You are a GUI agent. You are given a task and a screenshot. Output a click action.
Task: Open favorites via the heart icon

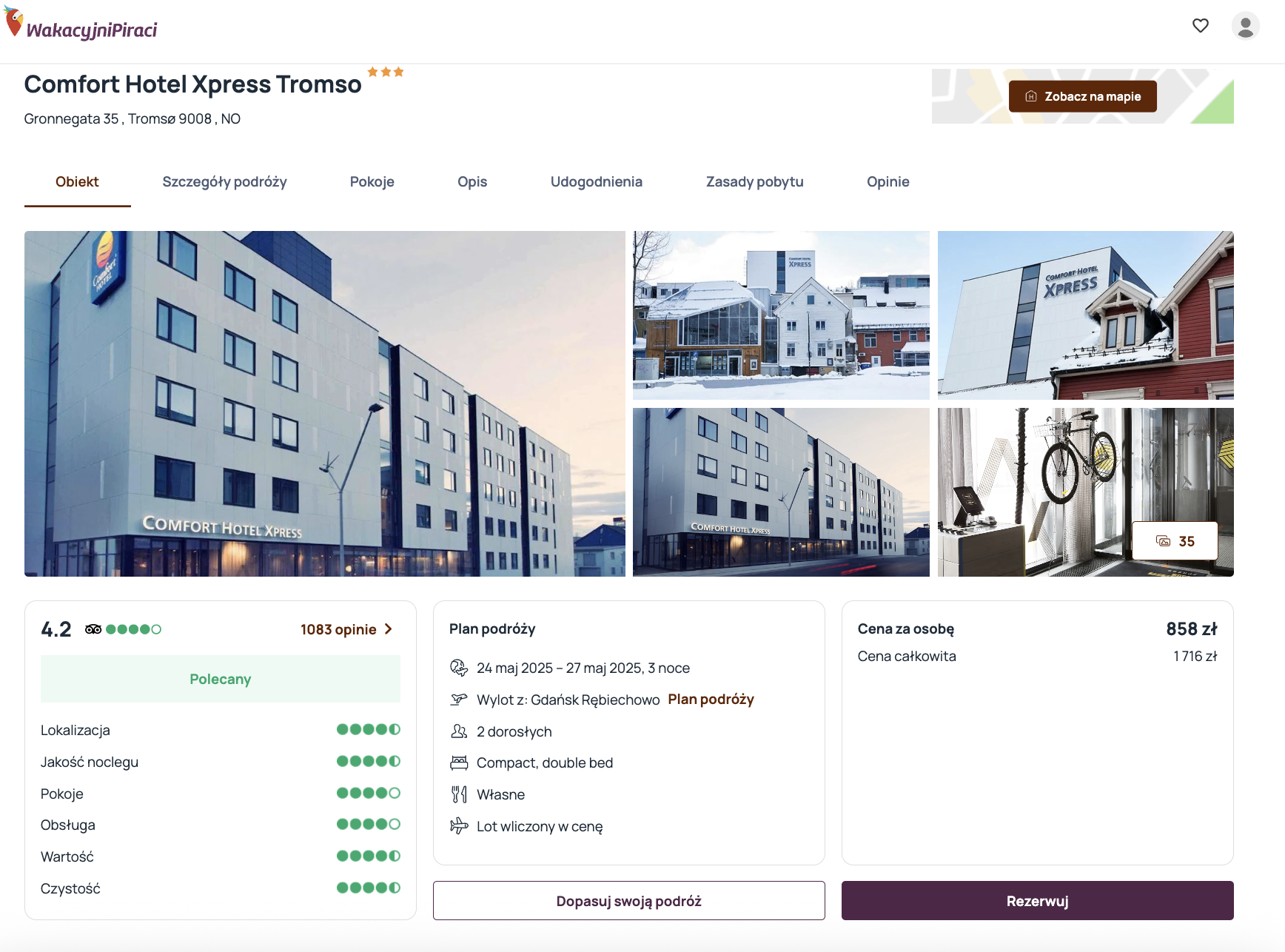click(1201, 26)
